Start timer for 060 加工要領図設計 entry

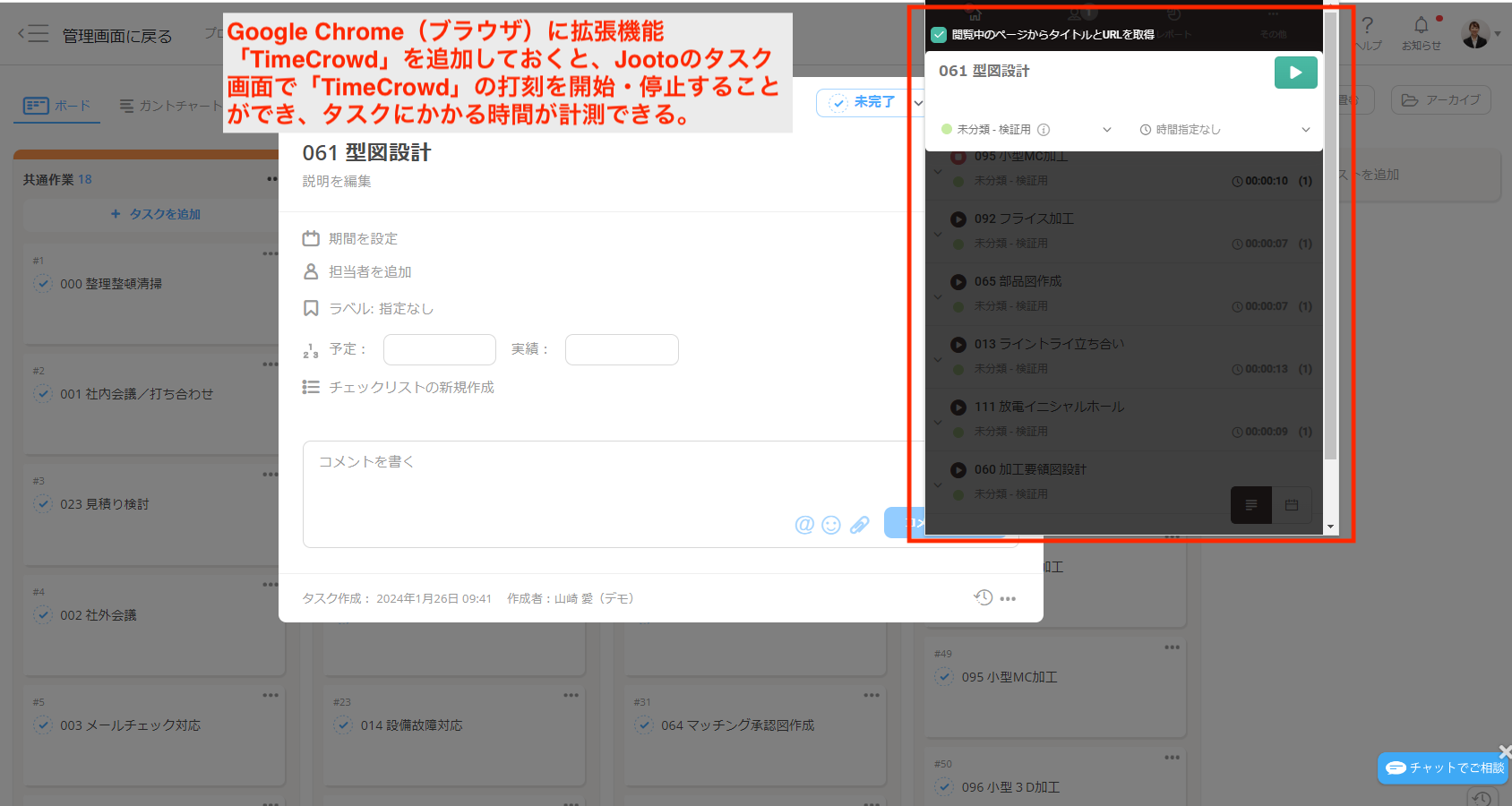[958, 469]
